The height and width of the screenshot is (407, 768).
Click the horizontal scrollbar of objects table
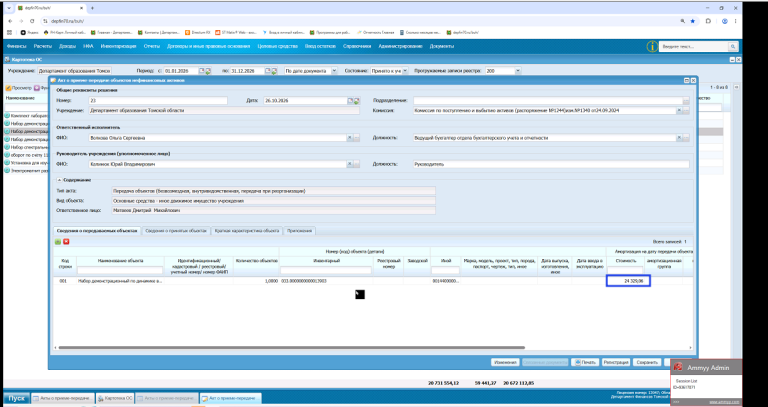[291, 348]
